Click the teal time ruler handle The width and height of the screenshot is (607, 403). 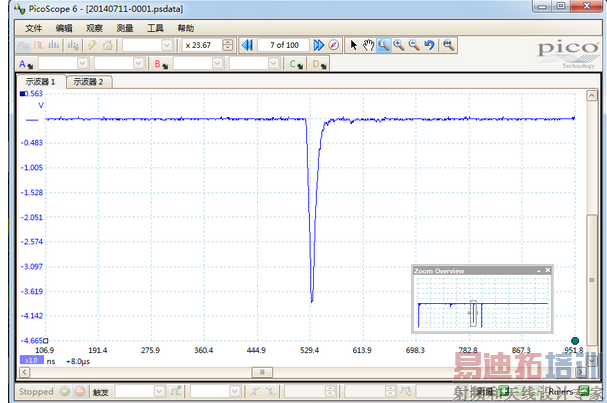pos(575,341)
